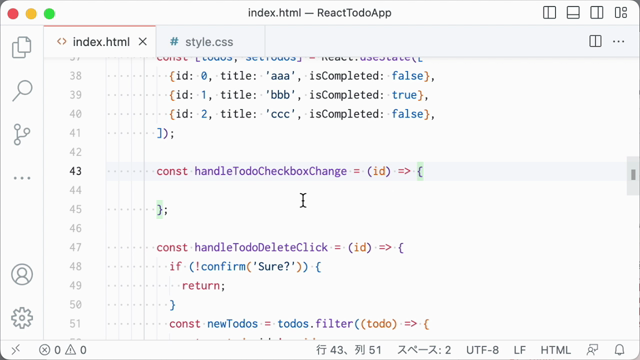Click line number 44 in gutter

76,190
